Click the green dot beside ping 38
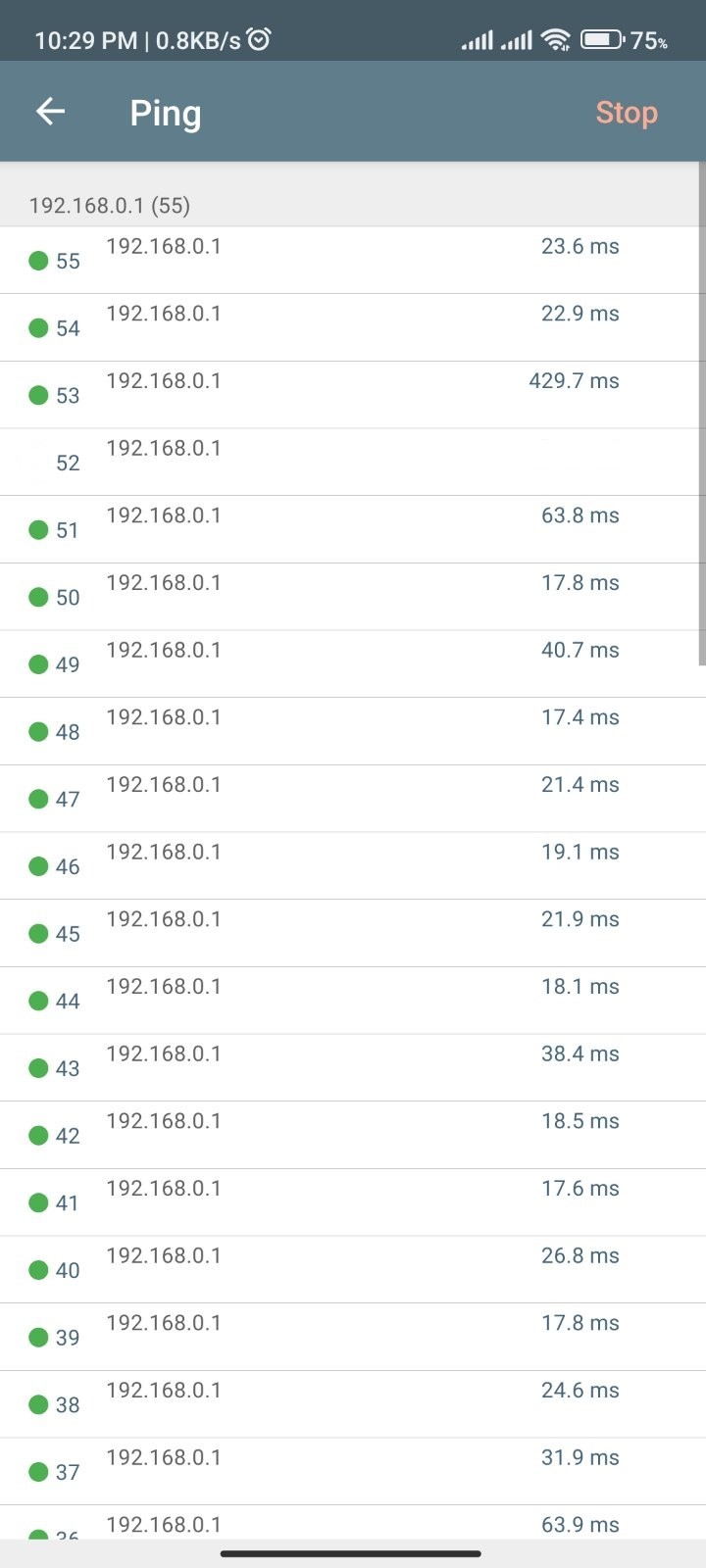Screen dimensions: 706x1568 [38, 1404]
